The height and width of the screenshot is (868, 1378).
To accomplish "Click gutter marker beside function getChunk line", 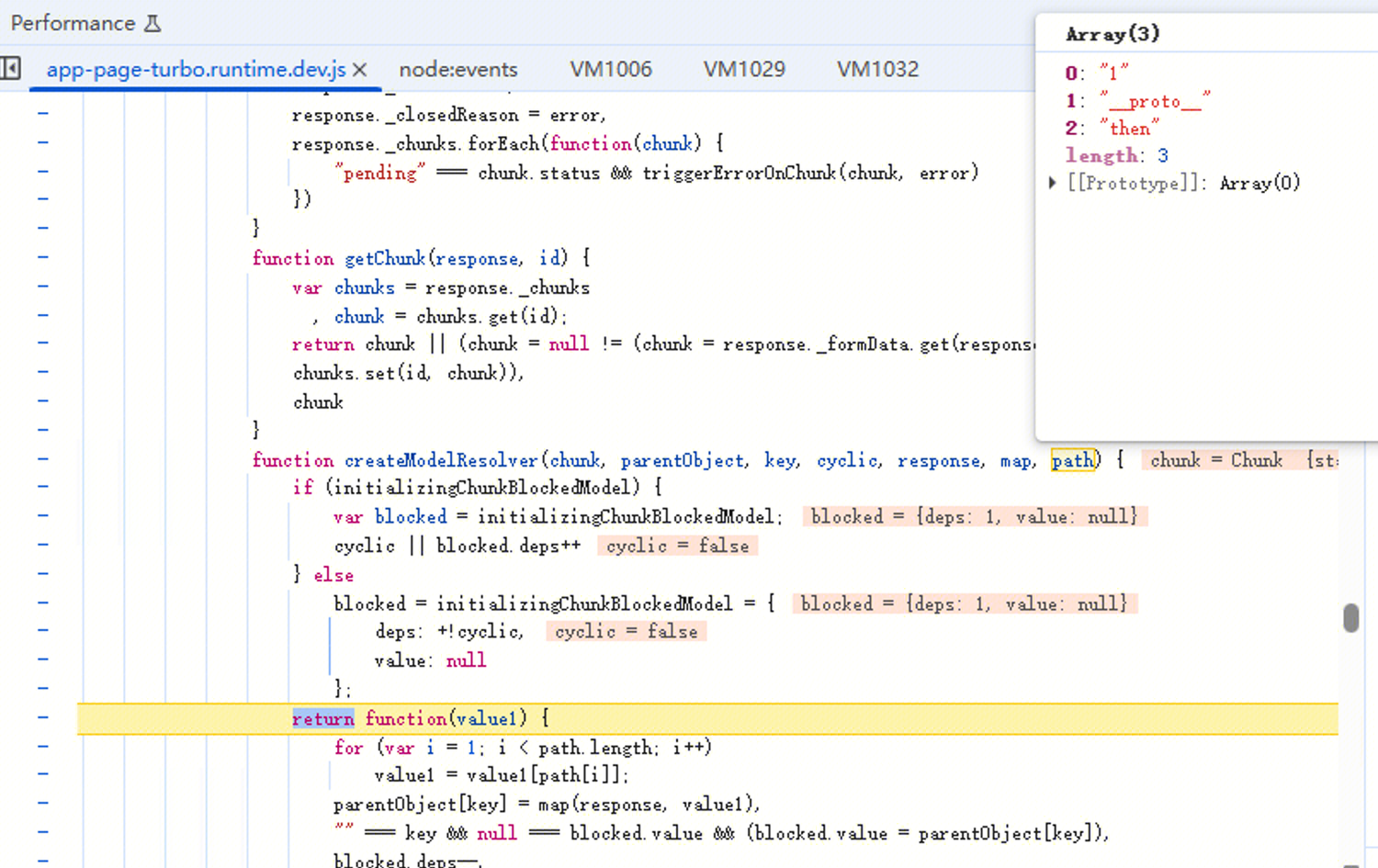I will point(43,258).
